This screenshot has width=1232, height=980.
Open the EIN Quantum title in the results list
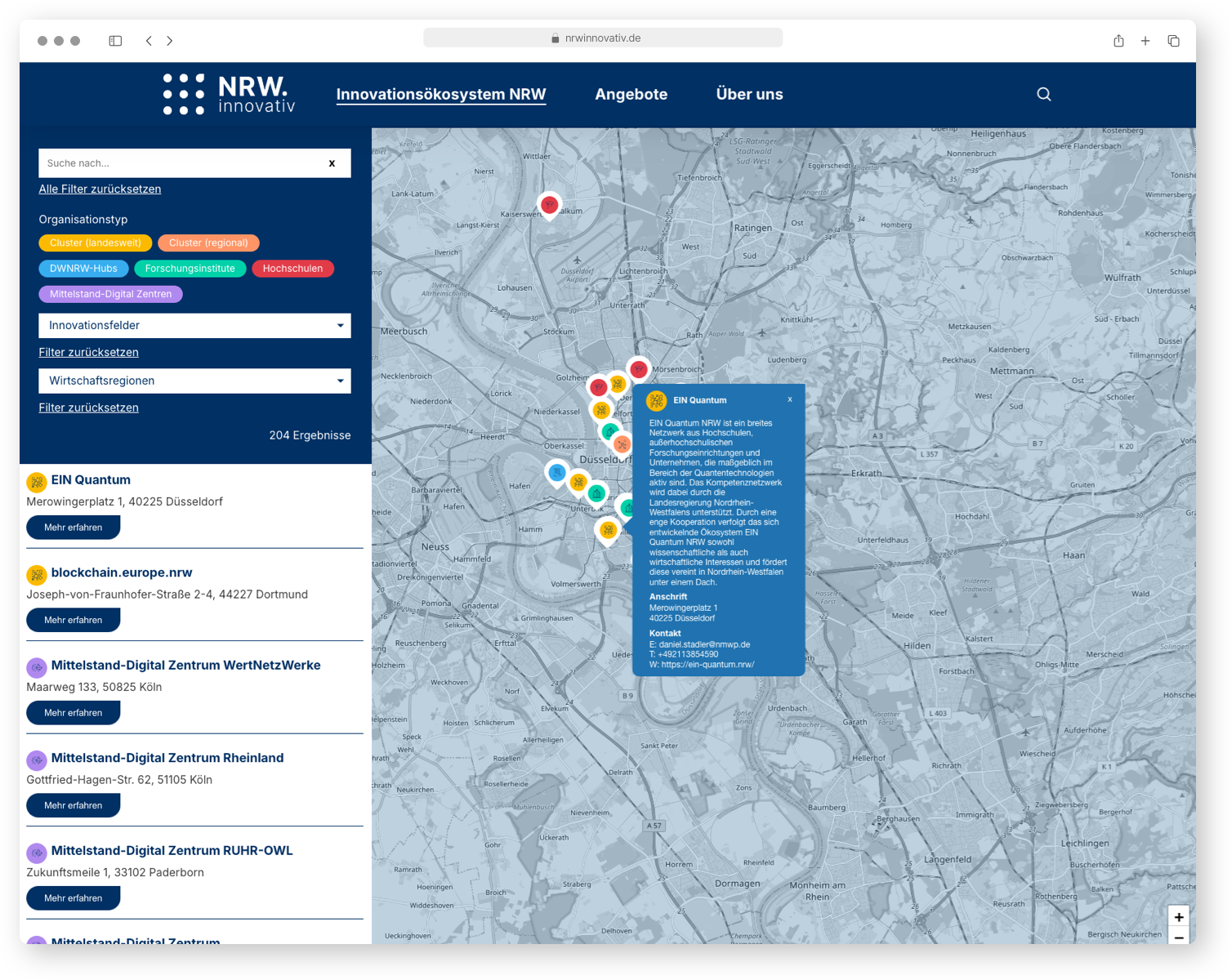tap(91, 480)
